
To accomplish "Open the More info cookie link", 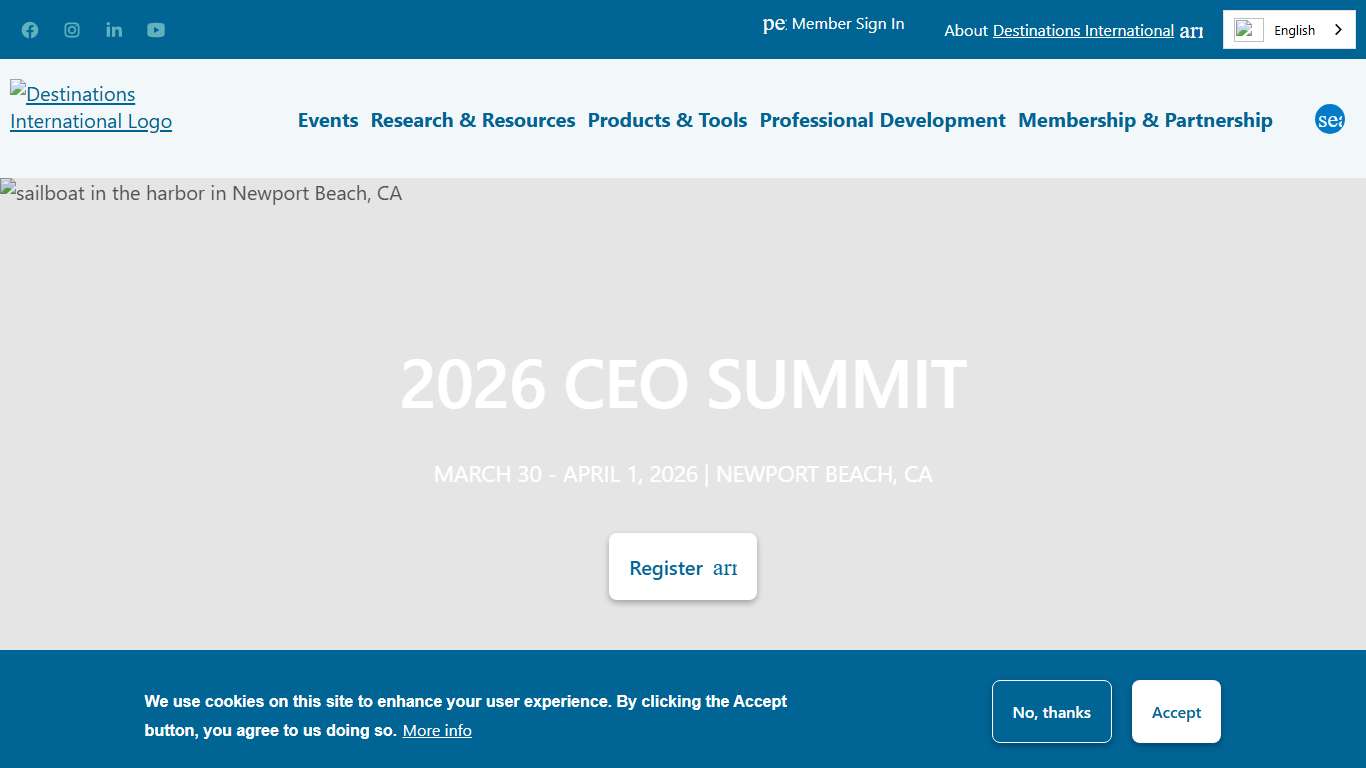I will (x=437, y=731).
